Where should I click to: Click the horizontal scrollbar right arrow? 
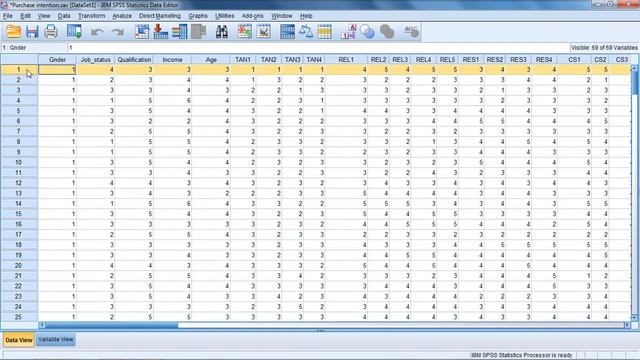click(x=627, y=325)
